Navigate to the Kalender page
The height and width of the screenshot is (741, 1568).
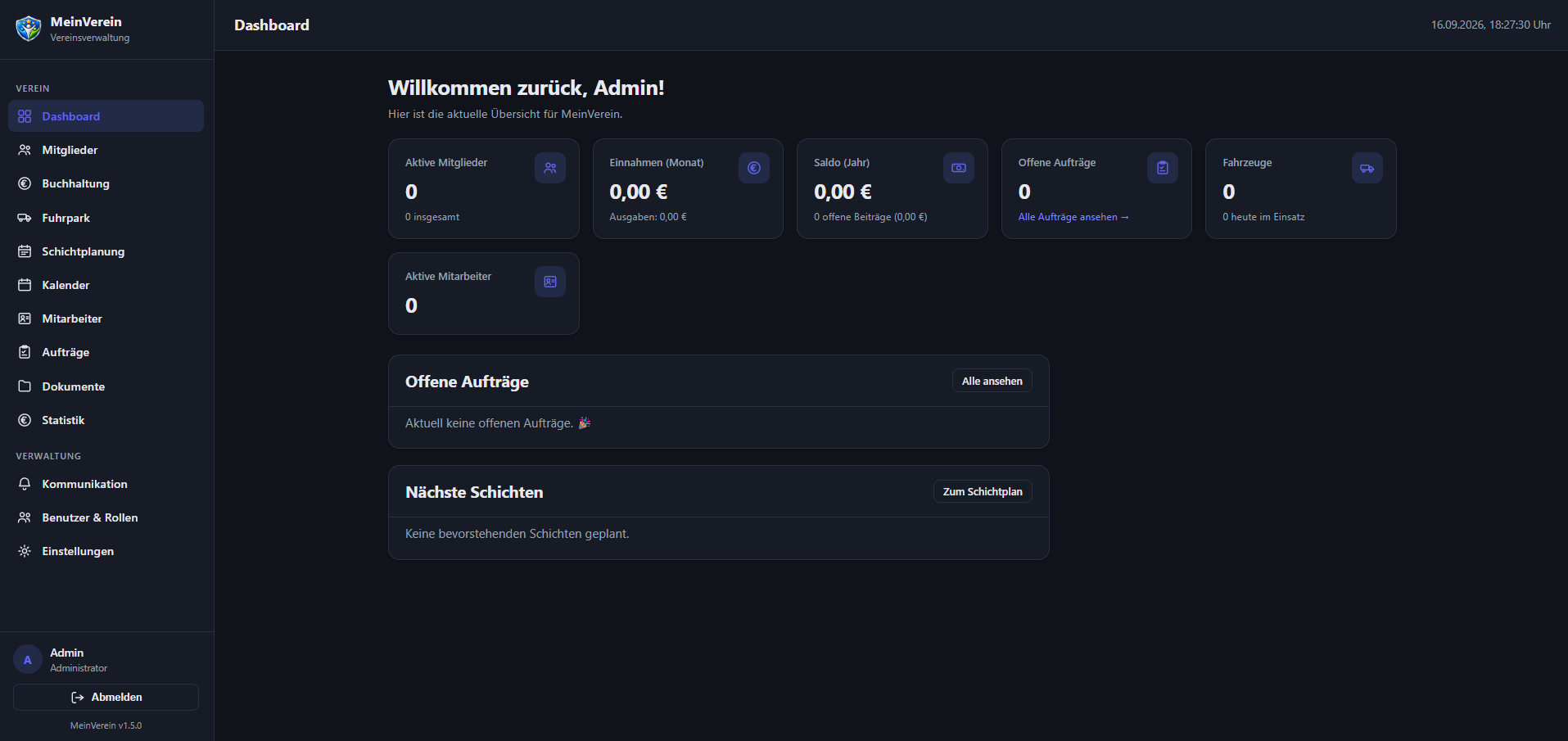coord(106,285)
